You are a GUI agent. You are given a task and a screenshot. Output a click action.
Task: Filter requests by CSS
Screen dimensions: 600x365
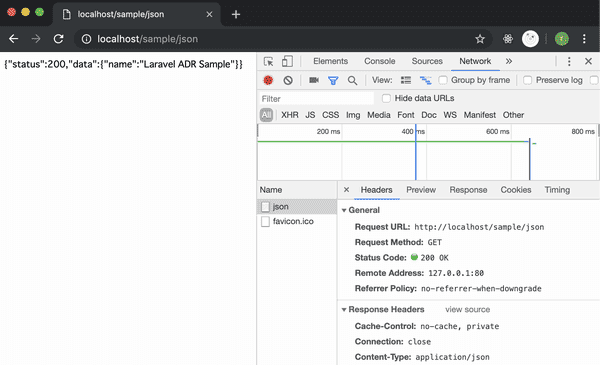(x=330, y=115)
